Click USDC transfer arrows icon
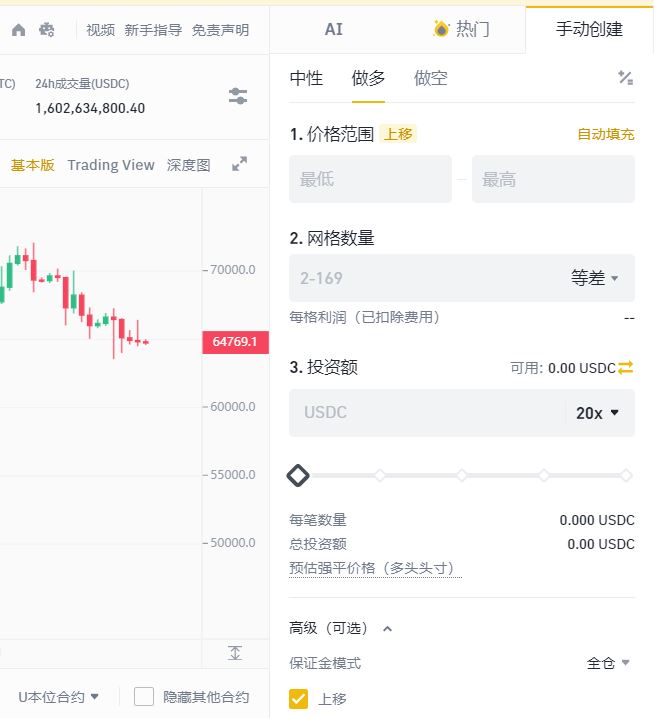The image size is (654, 718). [625, 368]
